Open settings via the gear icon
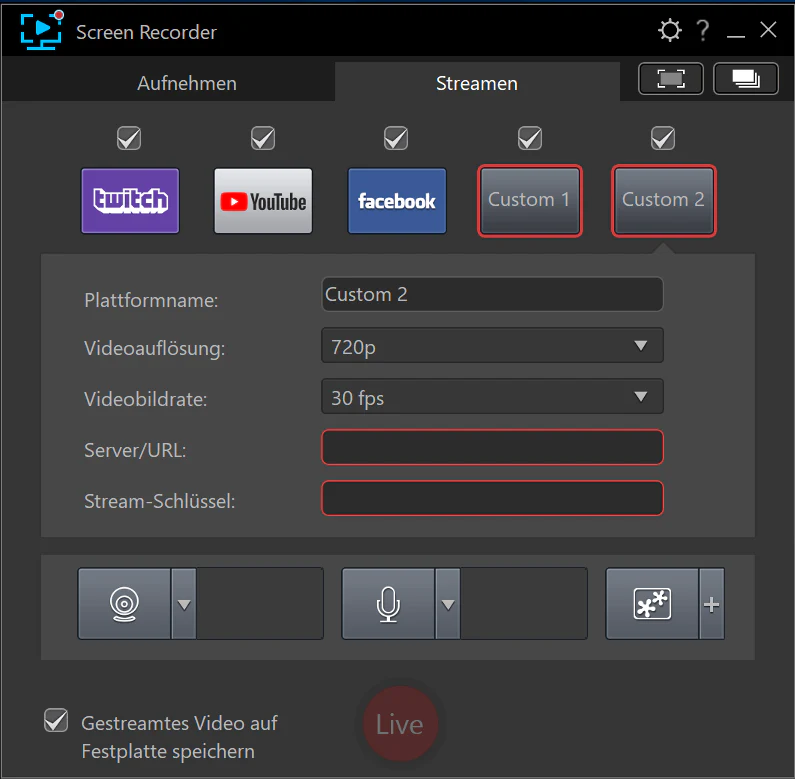The image size is (795, 779). (670, 30)
